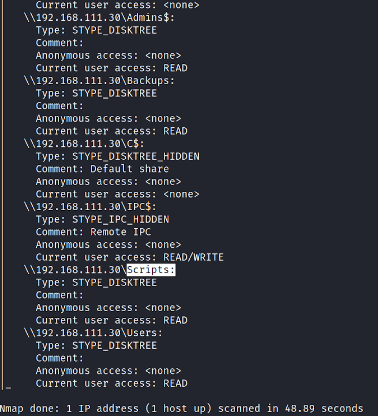Image resolution: width=378 pixels, height=416 pixels.
Task: Click the highlighted Scripts share name
Action: (x=151, y=270)
